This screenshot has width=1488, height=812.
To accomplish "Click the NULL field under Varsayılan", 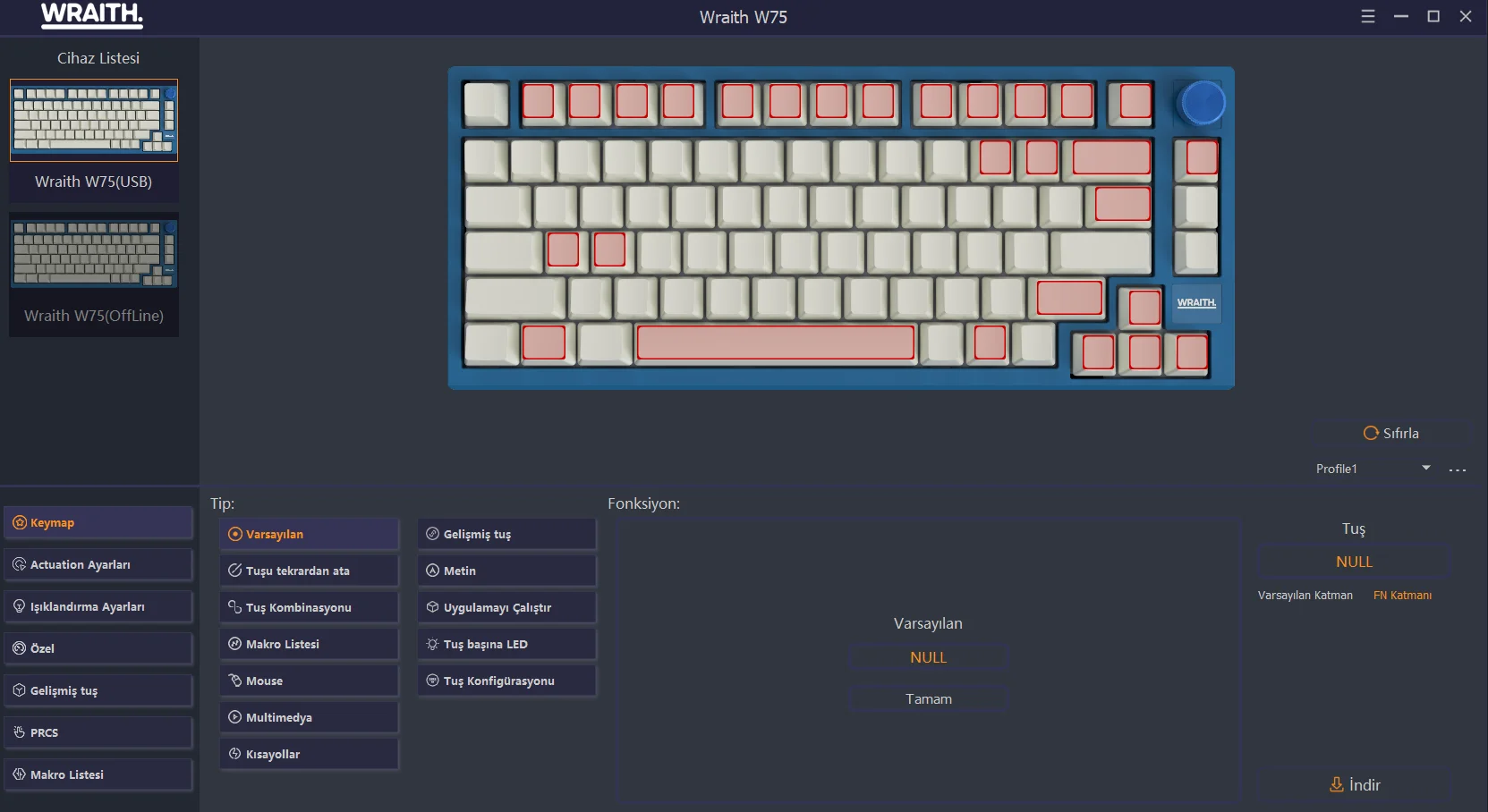I will click(929, 657).
